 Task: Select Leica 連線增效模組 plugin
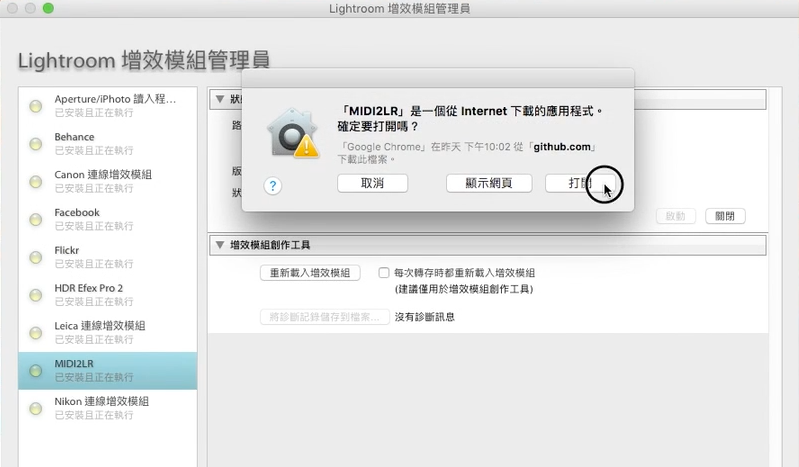pos(108,332)
